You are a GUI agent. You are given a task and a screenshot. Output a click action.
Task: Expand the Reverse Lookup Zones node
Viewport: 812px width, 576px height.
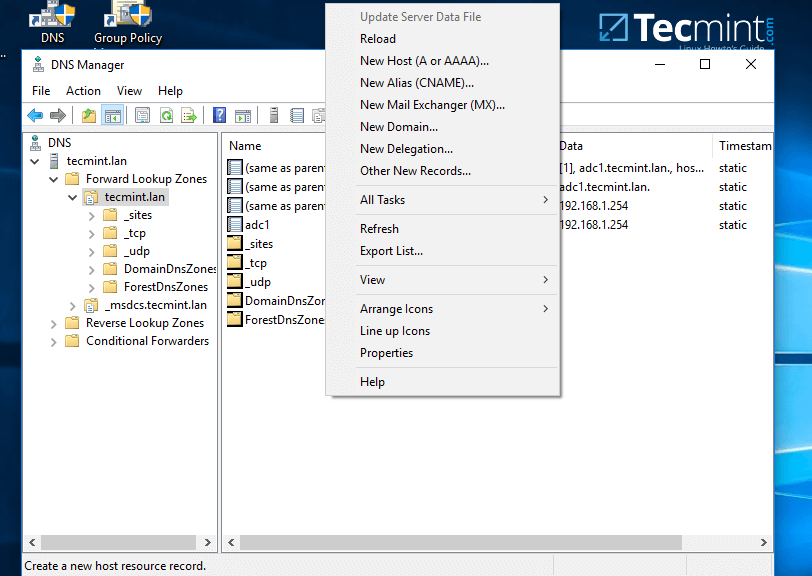coord(53,322)
